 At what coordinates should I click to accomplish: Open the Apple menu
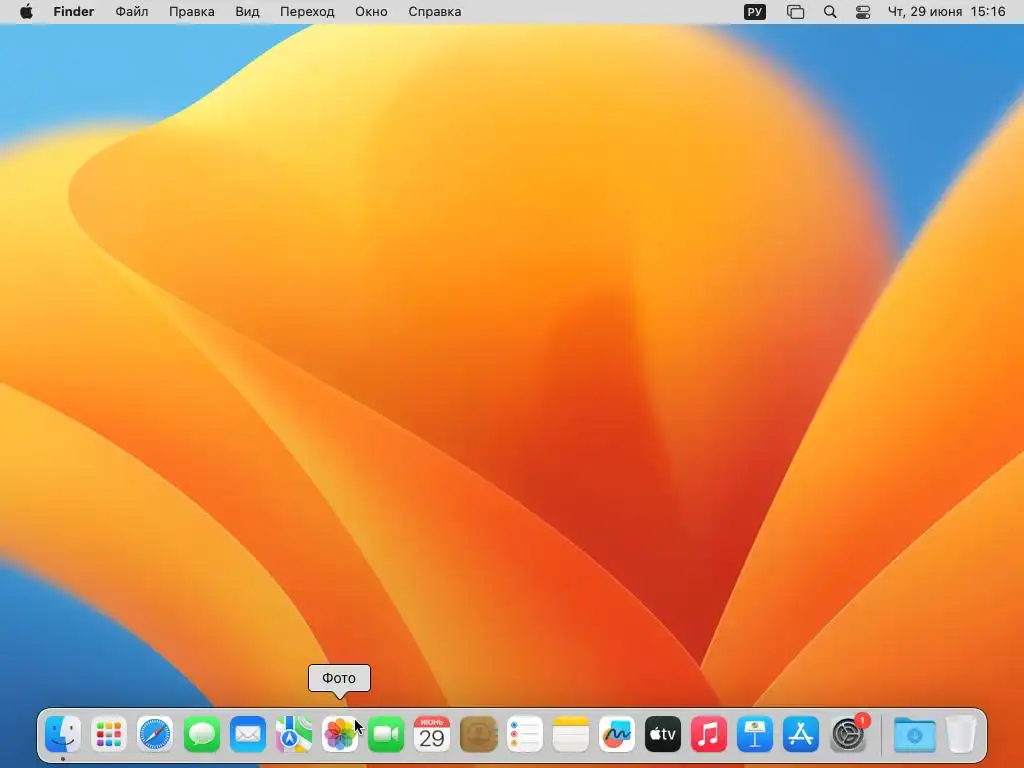pyautogui.click(x=26, y=12)
